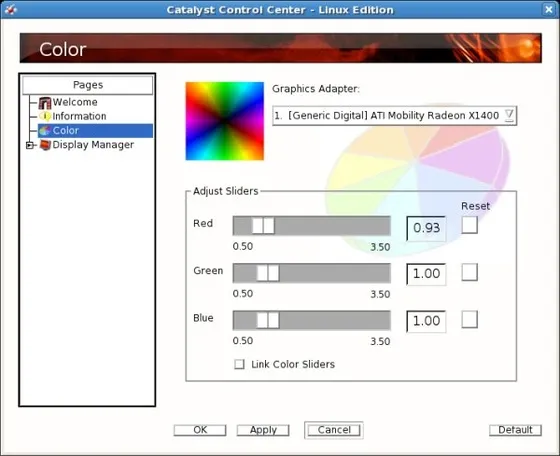The height and width of the screenshot is (456, 560).
Task: Enable the Link Color Sliders checkbox
Action: 239,364
